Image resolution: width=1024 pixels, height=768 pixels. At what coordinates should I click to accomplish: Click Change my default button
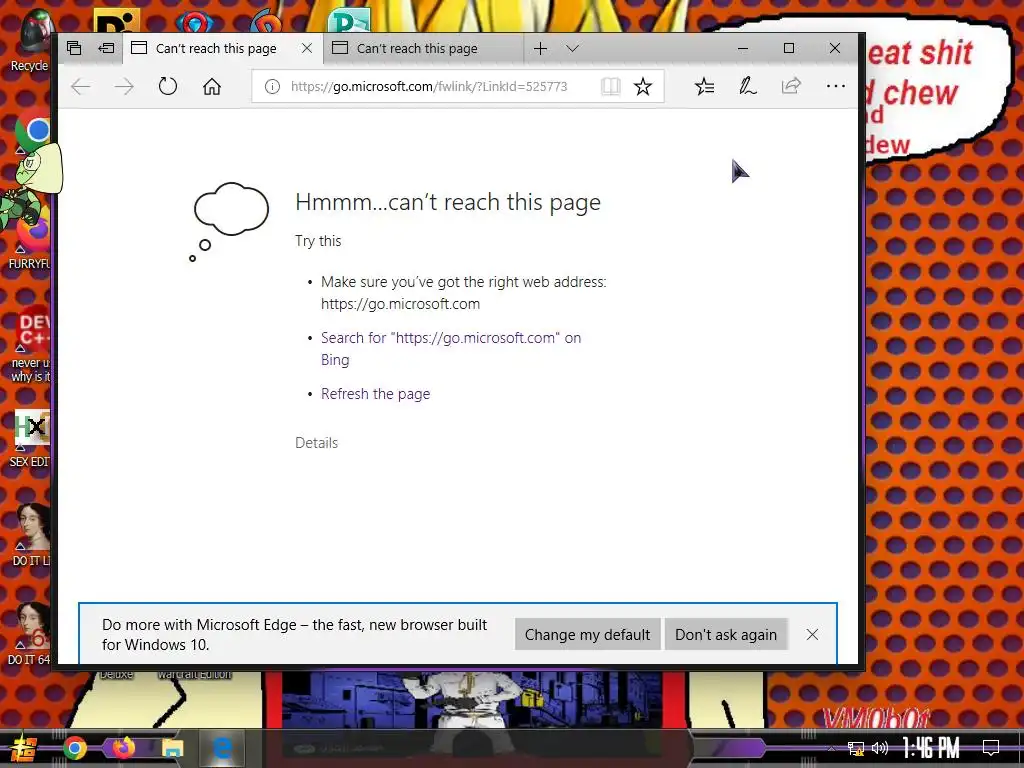click(x=587, y=635)
